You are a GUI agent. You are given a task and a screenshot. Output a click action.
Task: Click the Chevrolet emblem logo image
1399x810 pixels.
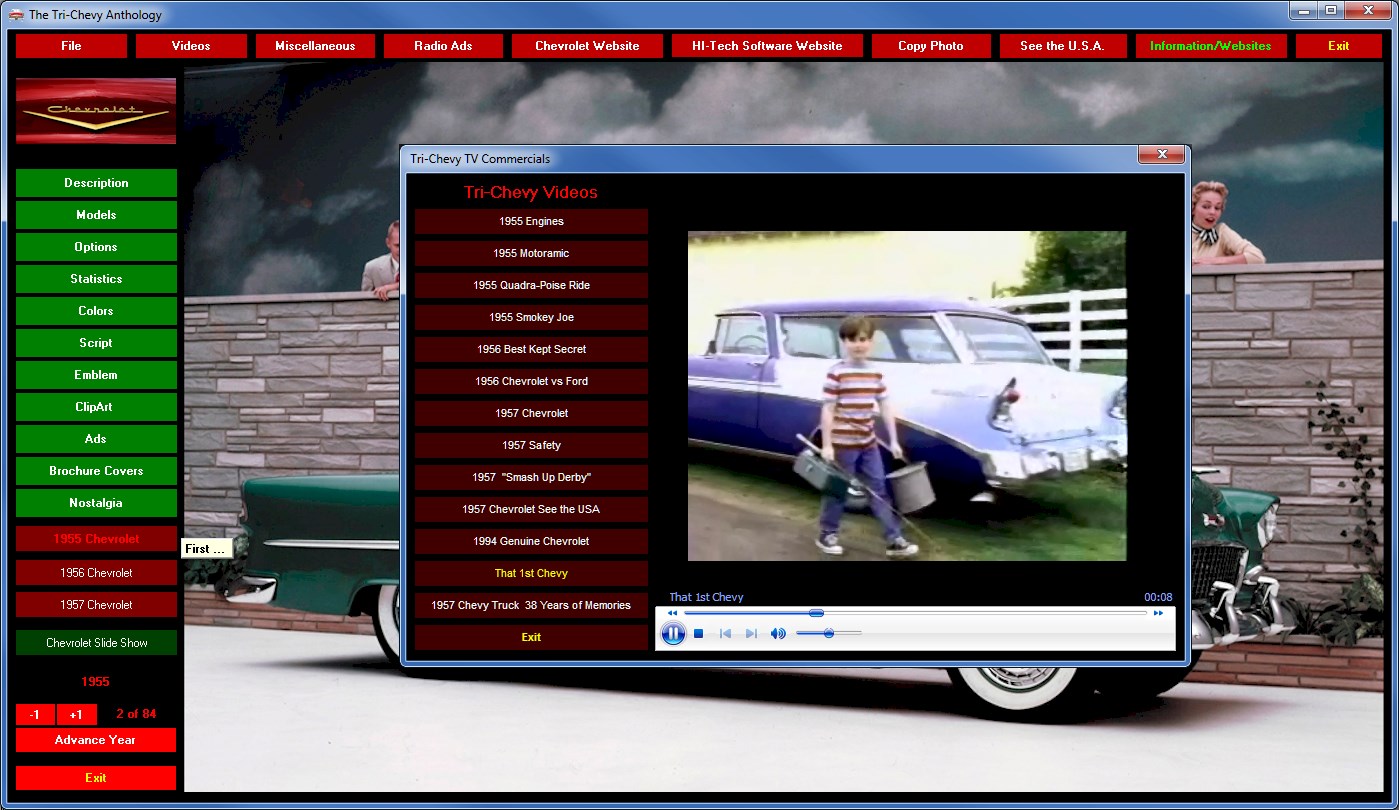(x=96, y=111)
